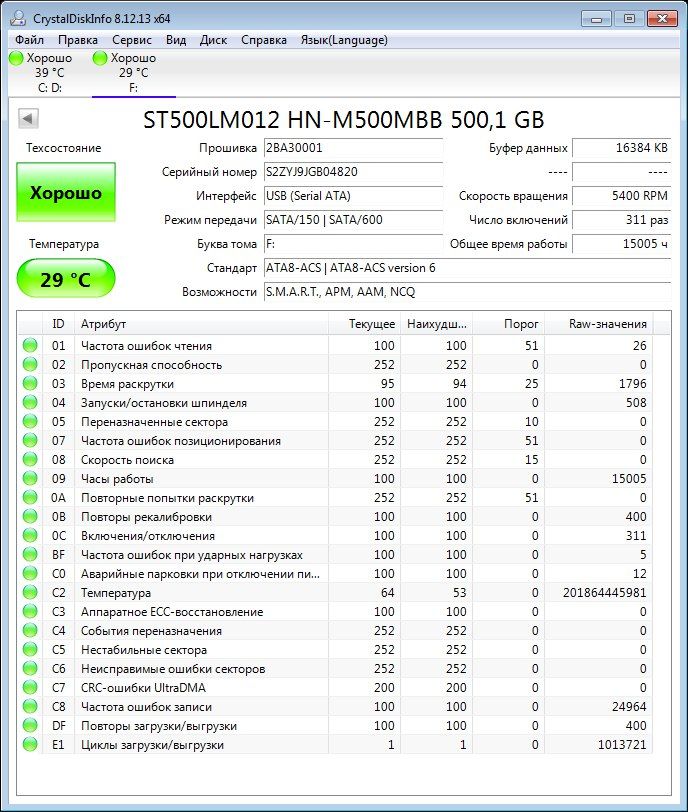Click the serial number field S2ZYJ9JGB04820
688x812 pixels.
coord(354,172)
